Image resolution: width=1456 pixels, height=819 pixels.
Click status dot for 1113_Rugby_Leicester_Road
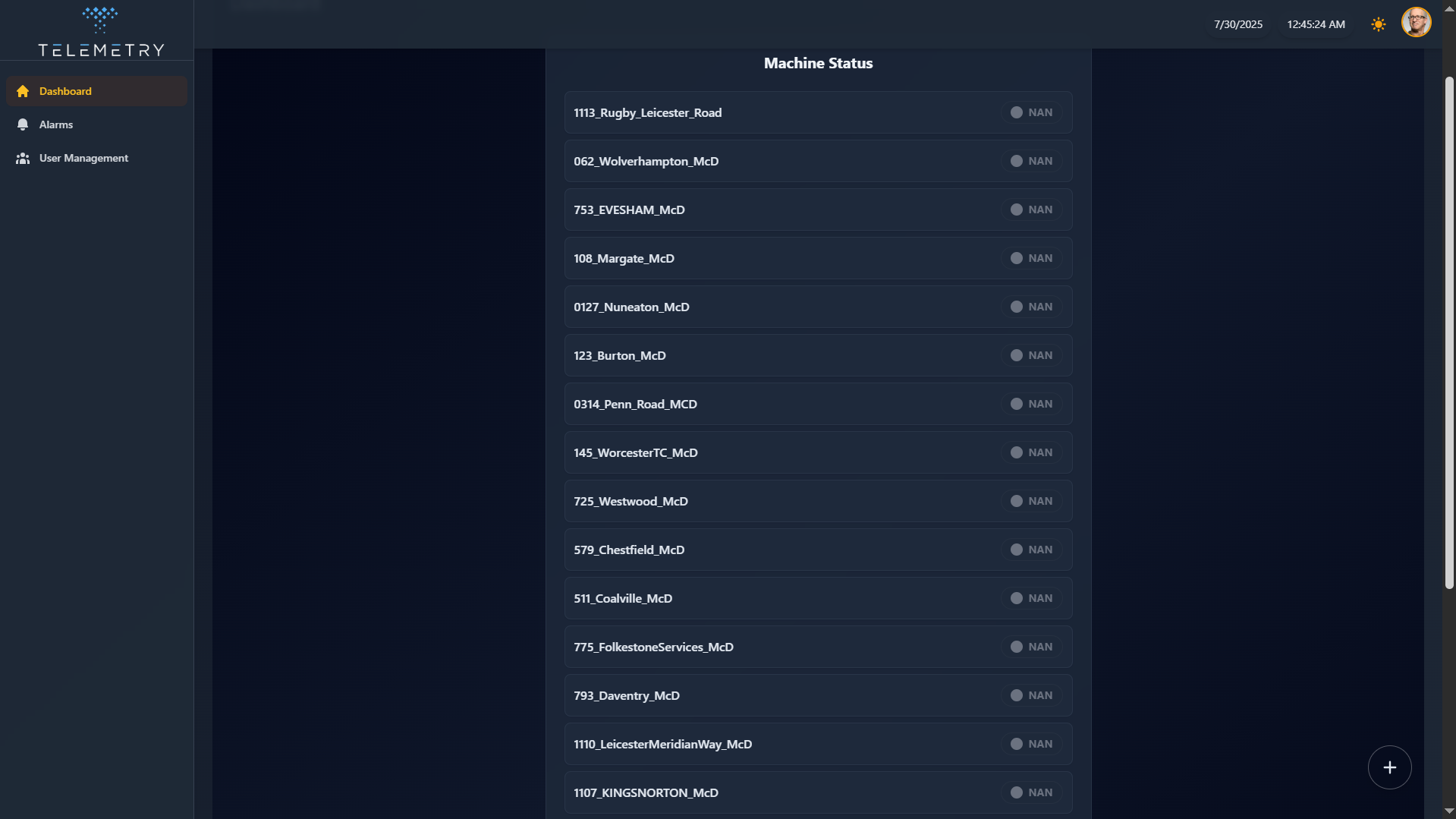(1017, 112)
